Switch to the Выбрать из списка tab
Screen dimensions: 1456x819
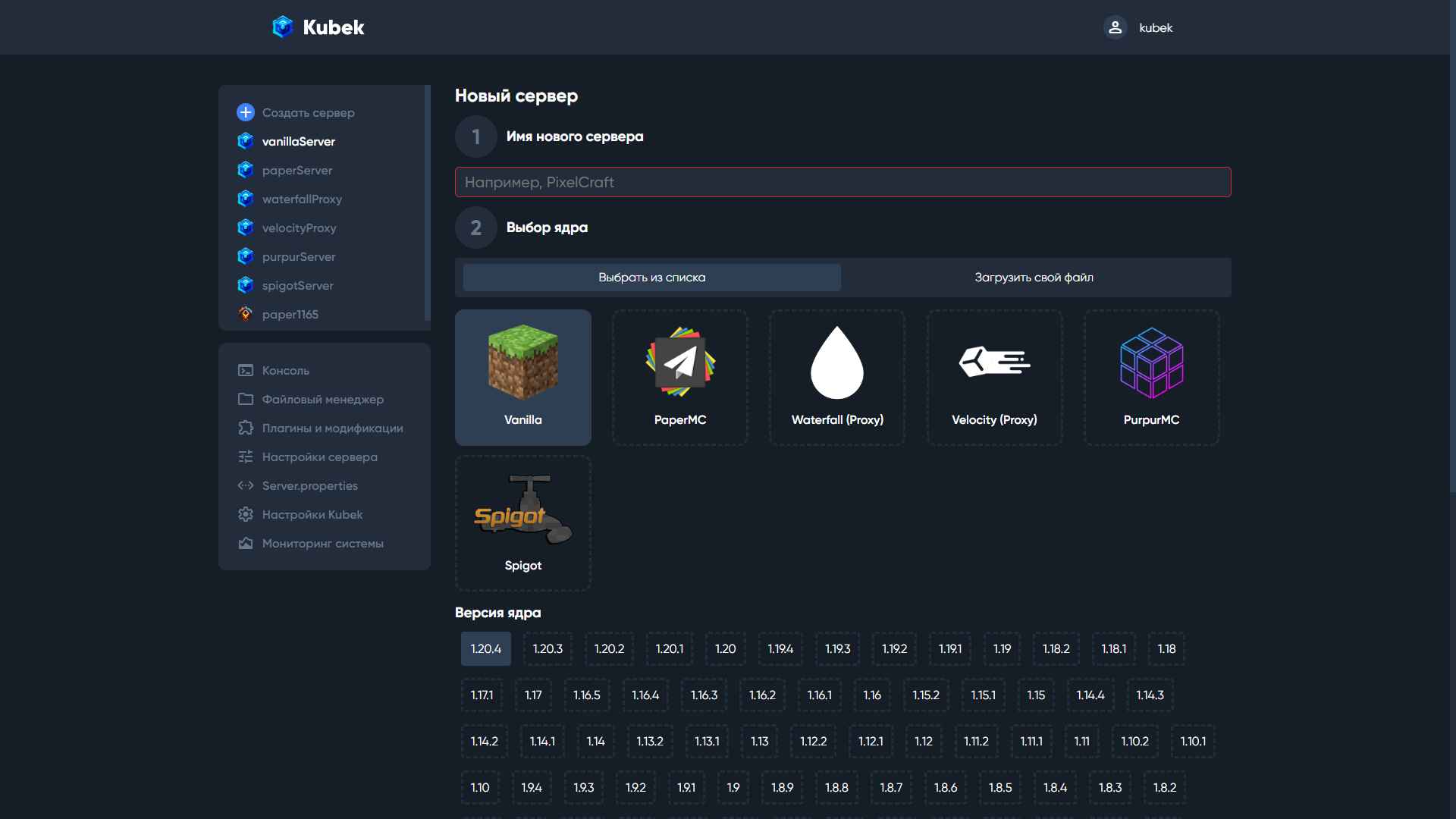click(652, 278)
